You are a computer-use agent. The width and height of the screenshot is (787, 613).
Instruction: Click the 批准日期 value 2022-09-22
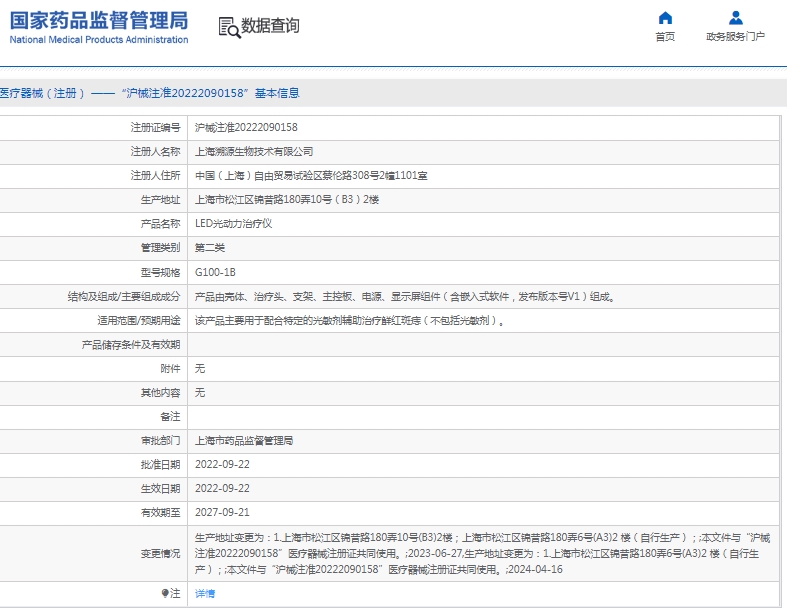222,464
